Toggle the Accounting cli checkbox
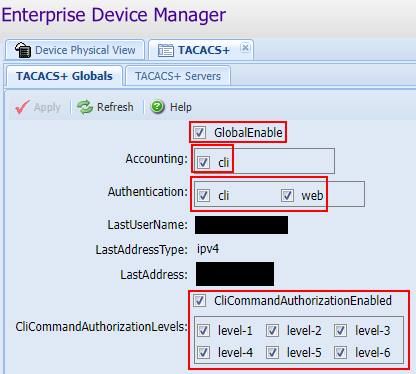The width and height of the screenshot is (416, 374). point(203,162)
